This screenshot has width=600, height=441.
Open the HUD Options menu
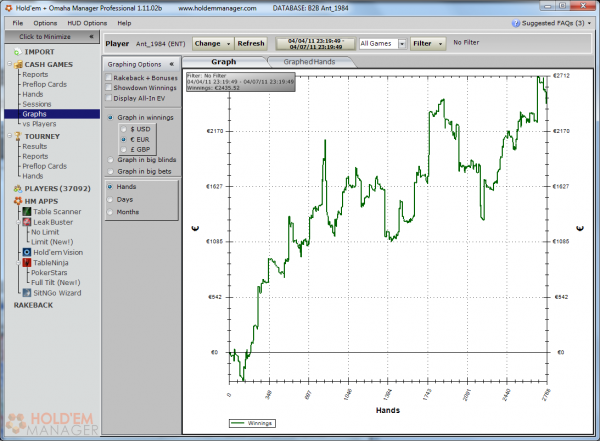tap(87, 23)
